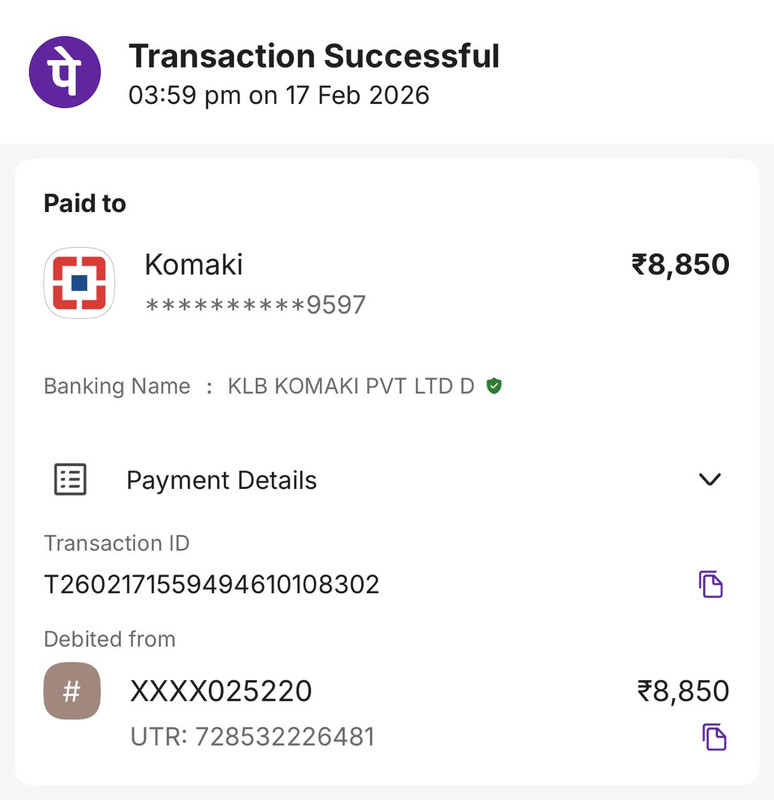The width and height of the screenshot is (774, 800).
Task: Tap the debited account XXXX025220
Action: [221, 691]
